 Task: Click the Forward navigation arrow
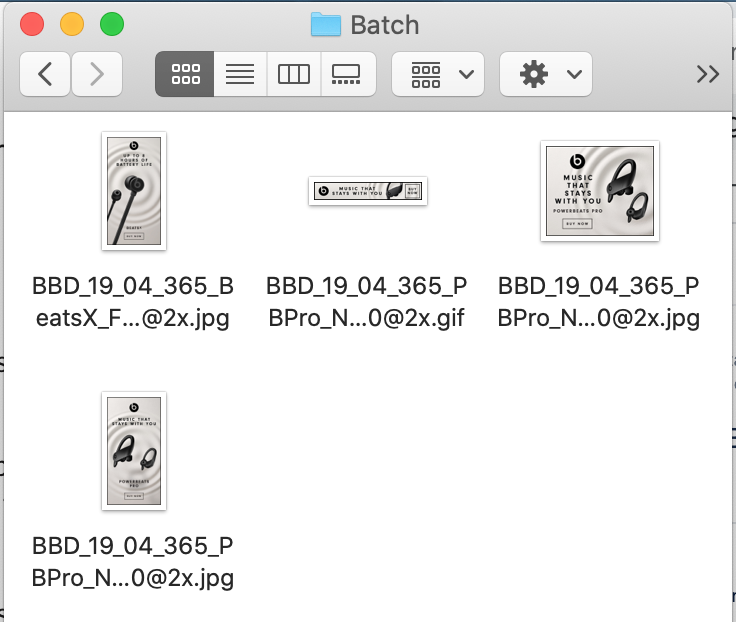(x=97, y=74)
